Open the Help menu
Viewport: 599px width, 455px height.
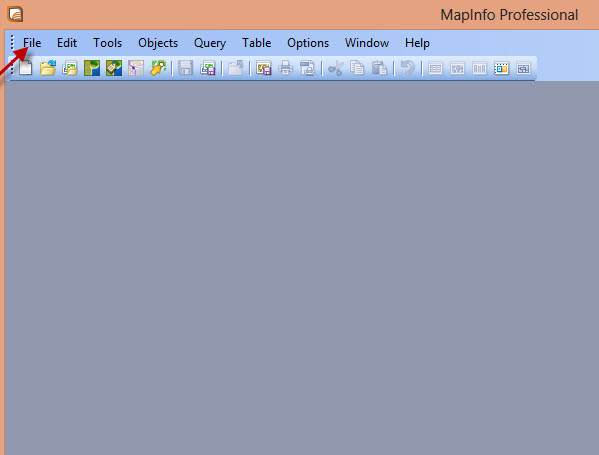click(x=417, y=43)
